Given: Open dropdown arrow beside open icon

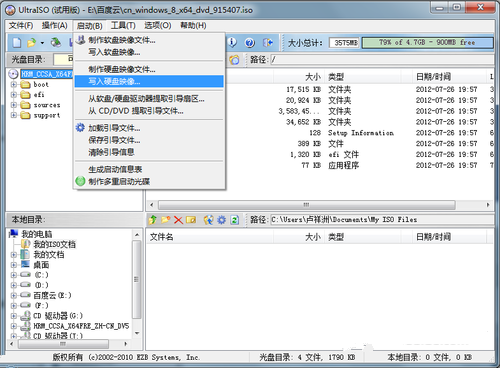Looking at the screenshot, I should pyautogui.click(x=42, y=43).
